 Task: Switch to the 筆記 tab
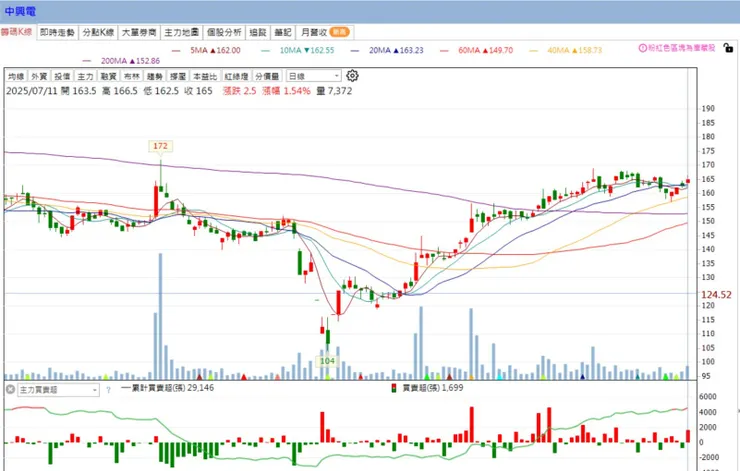pos(283,32)
